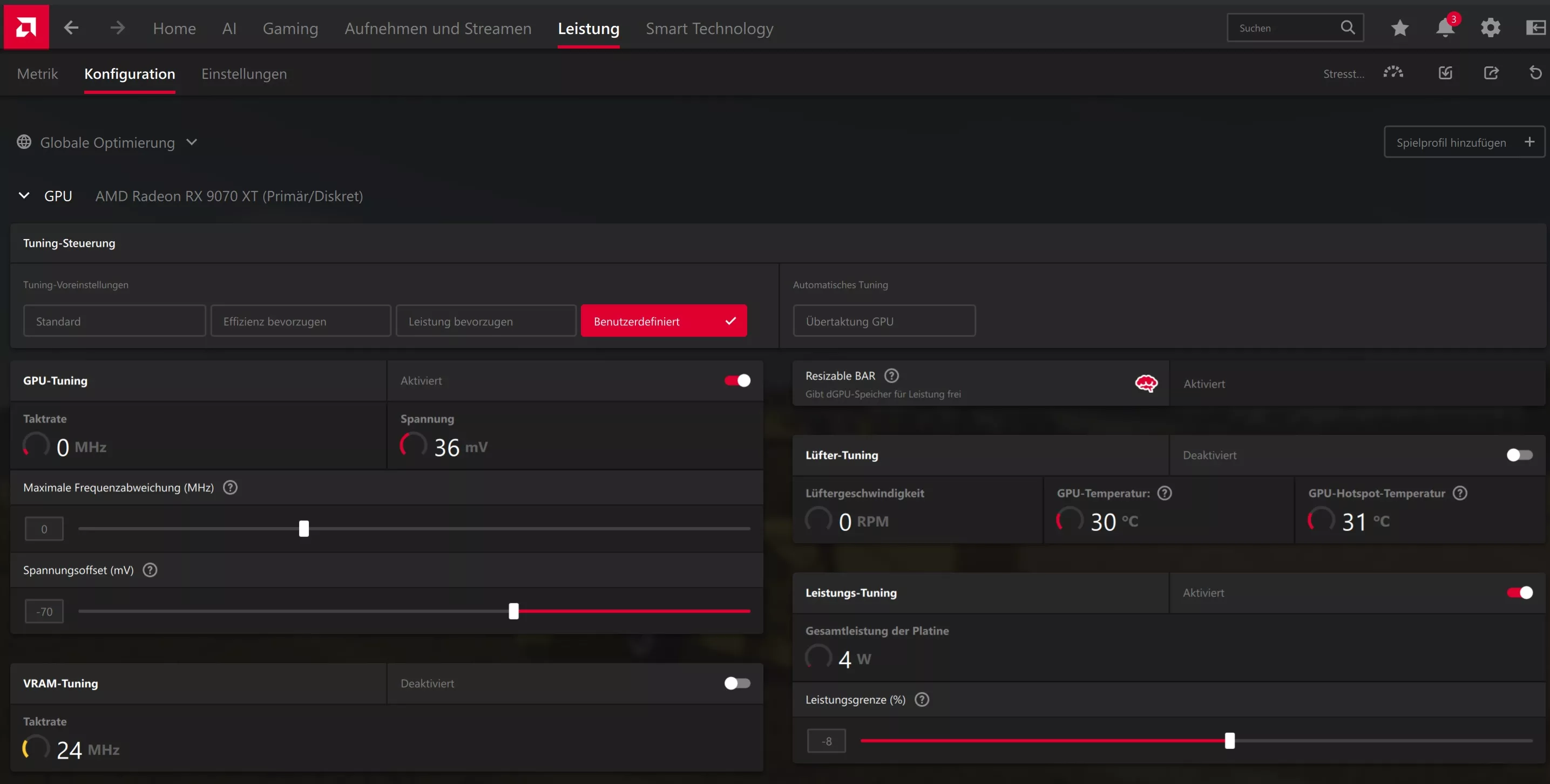Click the Tuning-Steuerung heading
Screen dimensions: 1550x784
click(x=69, y=243)
